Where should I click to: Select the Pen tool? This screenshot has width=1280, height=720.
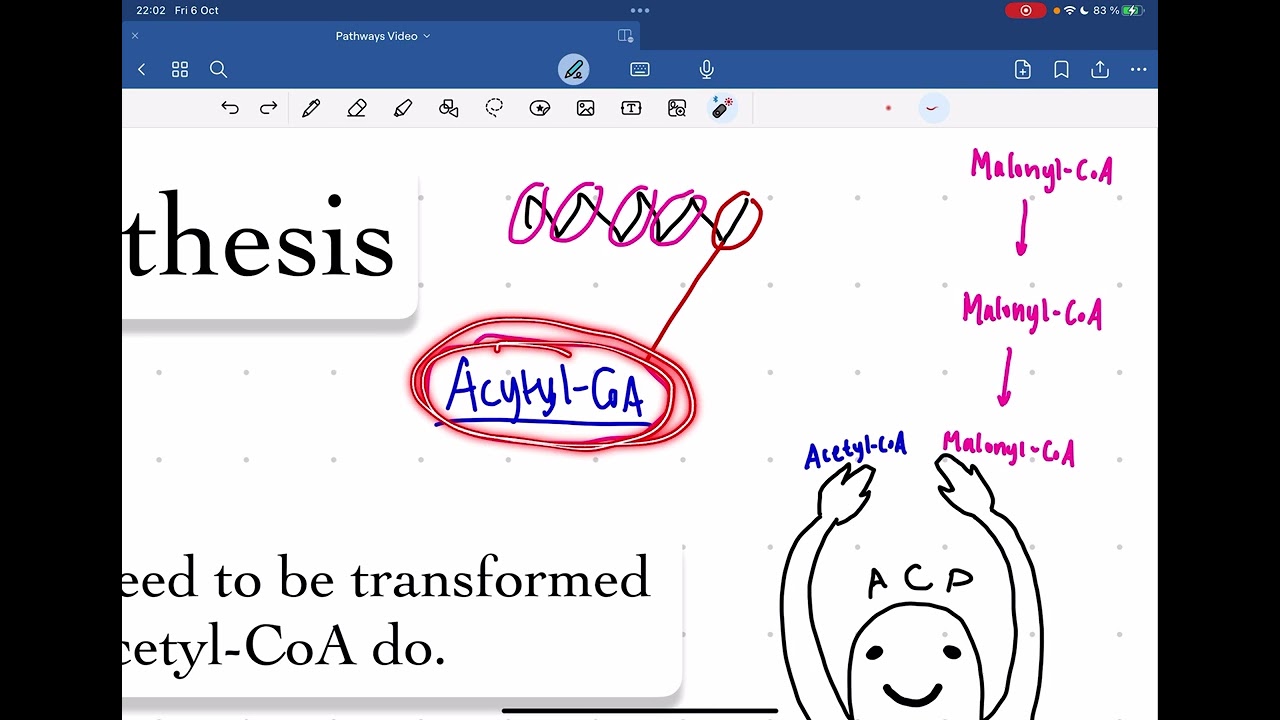(x=311, y=108)
